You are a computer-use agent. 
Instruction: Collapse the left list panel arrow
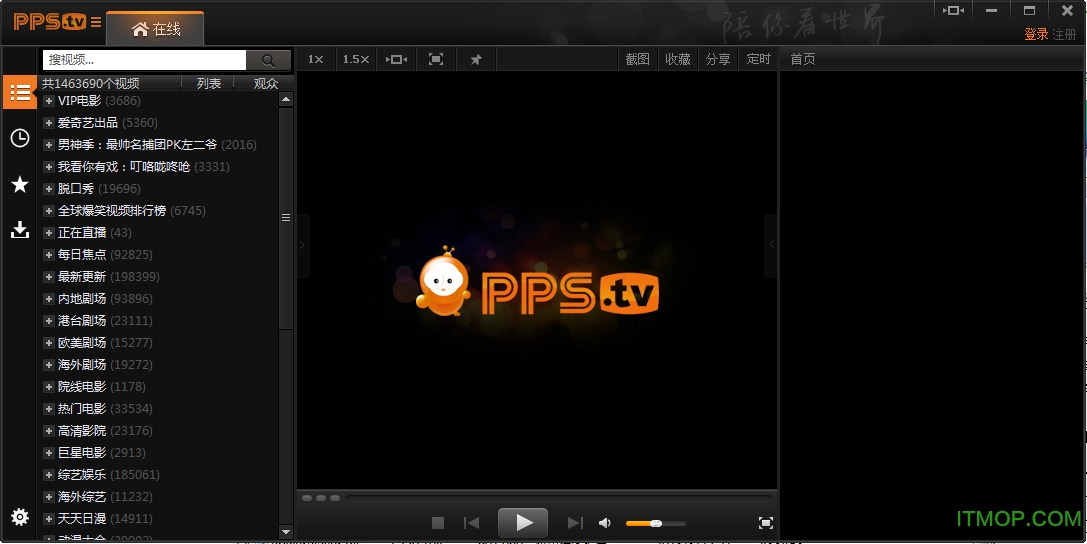(x=303, y=245)
